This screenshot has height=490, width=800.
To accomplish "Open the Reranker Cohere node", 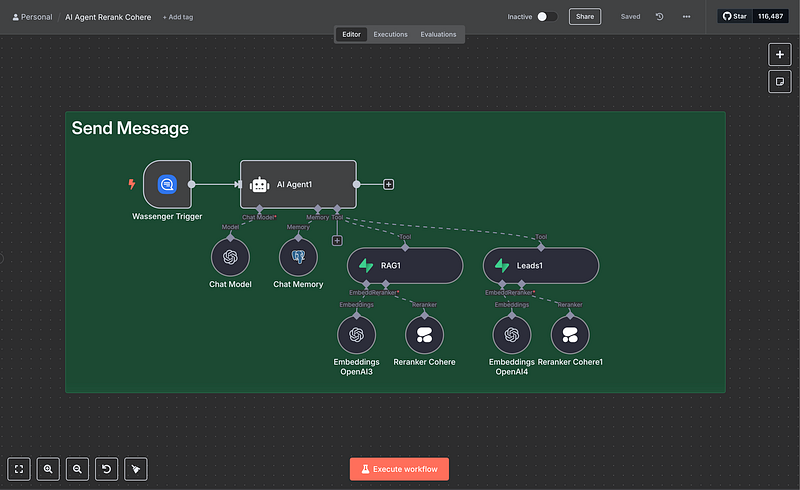I will pos(425,335).
